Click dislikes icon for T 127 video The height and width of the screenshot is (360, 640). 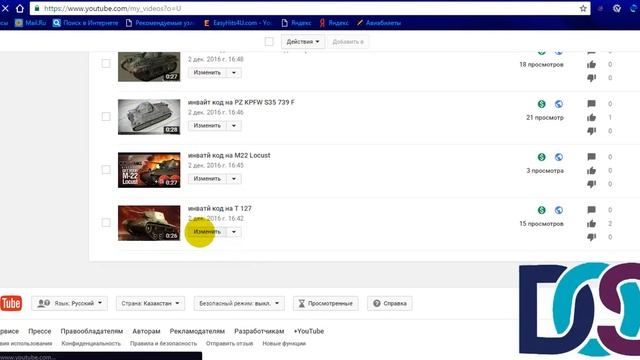(591, 237)
